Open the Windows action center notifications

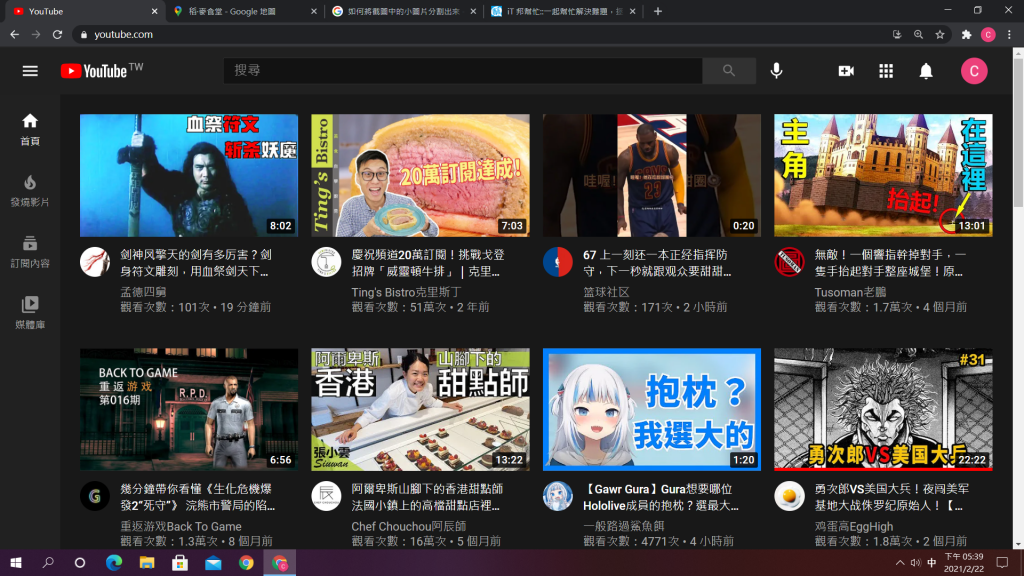pyautogui.click(x=1002, y=563)
